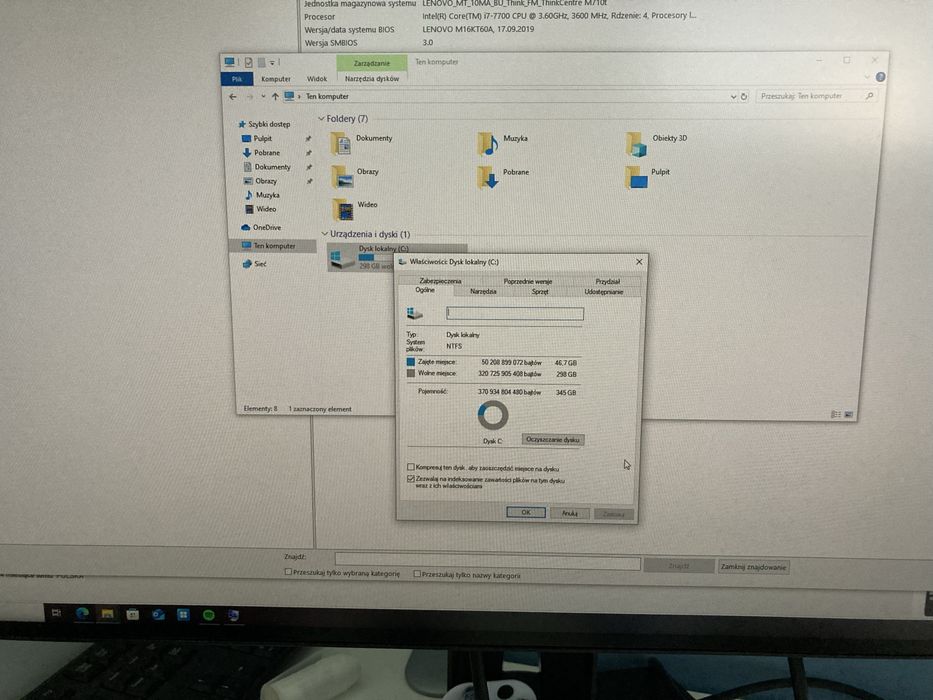Open the Wideo folder icon
The width and height of the screenshot is (933, 700).
coord(343,210)
